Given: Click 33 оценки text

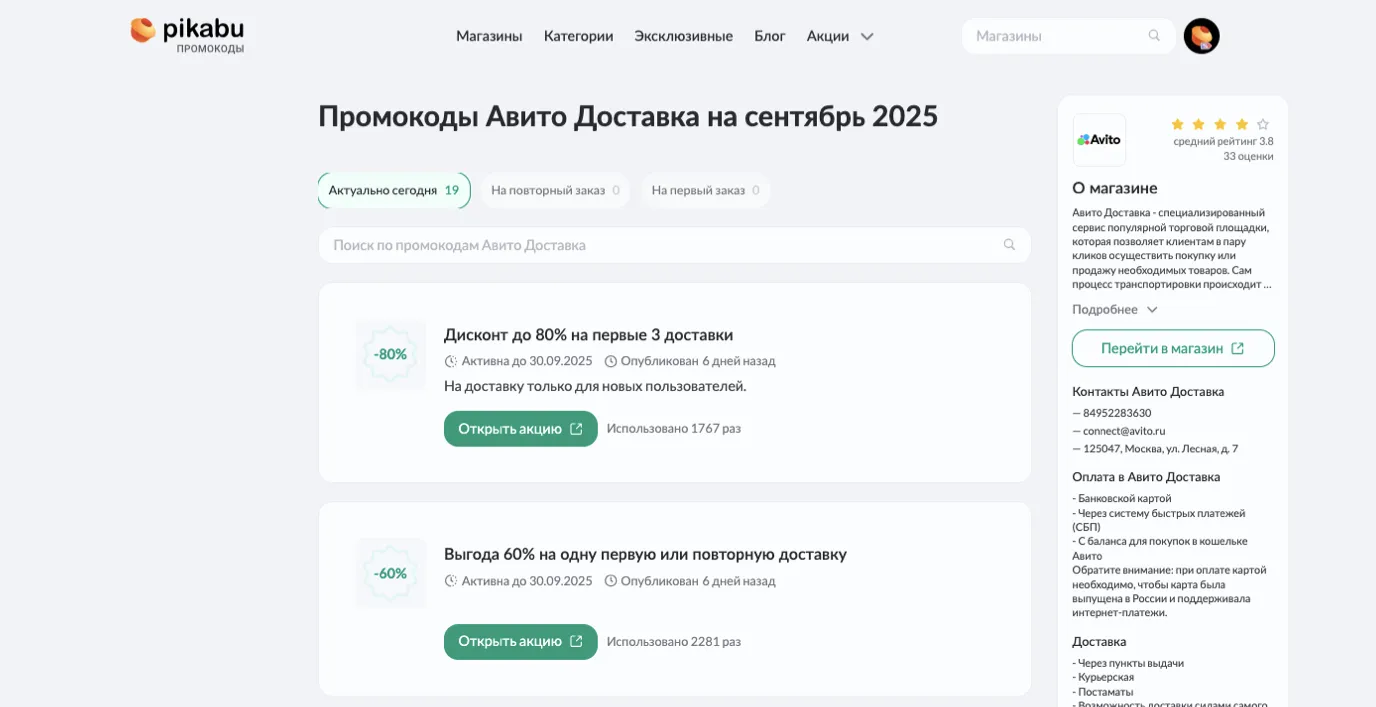Looking at the screenshot, I should 1248,156.
